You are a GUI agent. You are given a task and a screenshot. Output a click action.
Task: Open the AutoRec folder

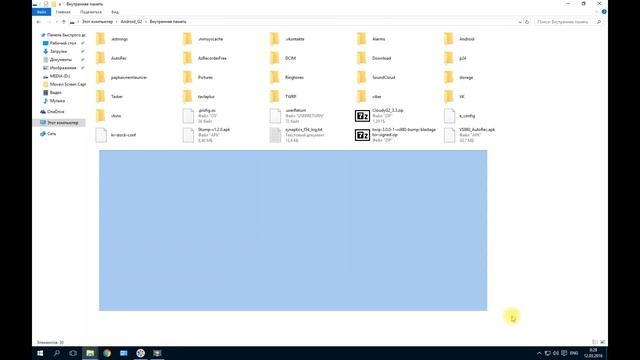(x=111, y=58)
